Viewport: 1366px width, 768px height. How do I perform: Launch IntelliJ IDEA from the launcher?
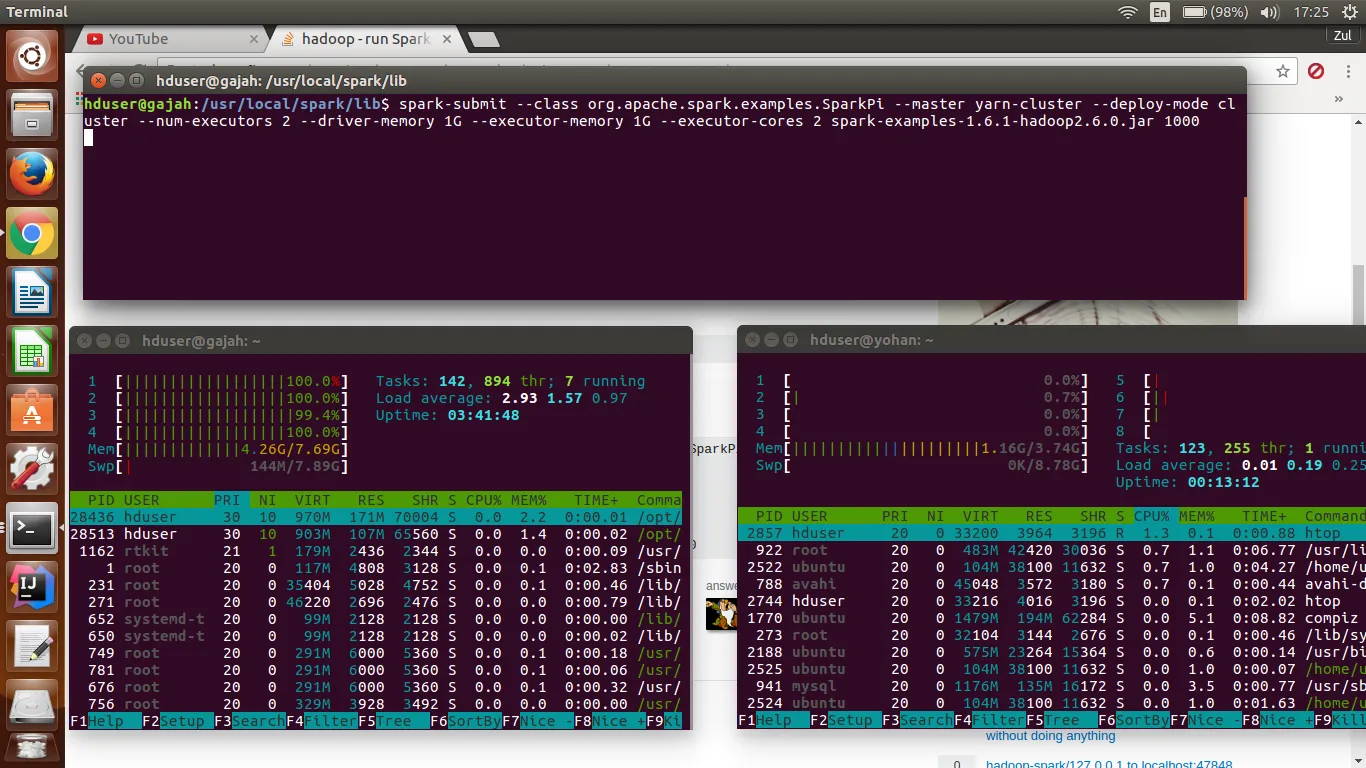pos(32,589)
